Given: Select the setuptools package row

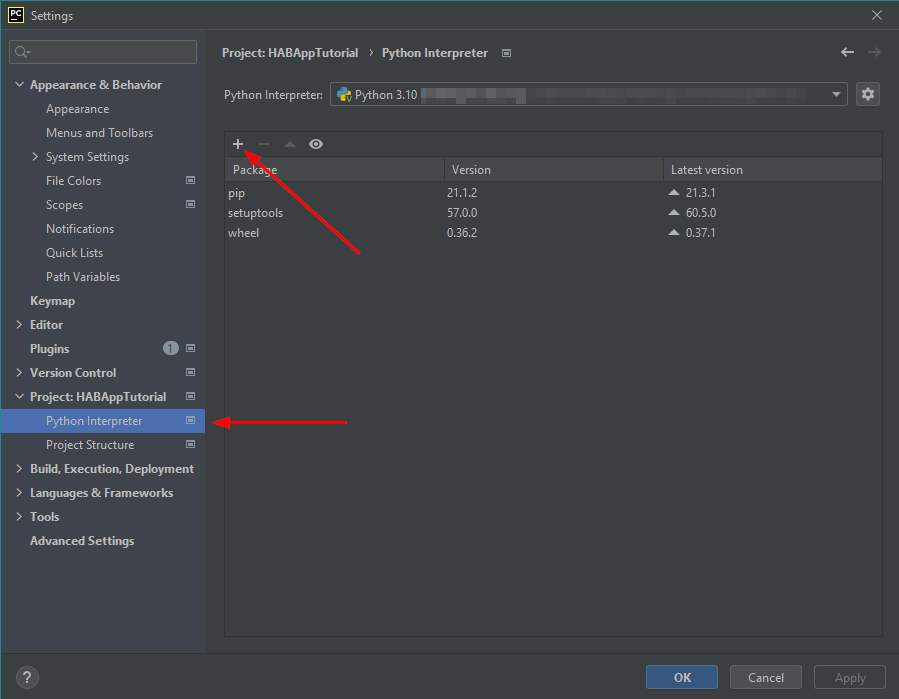Looking at the screenshot, I should point(553,213).
